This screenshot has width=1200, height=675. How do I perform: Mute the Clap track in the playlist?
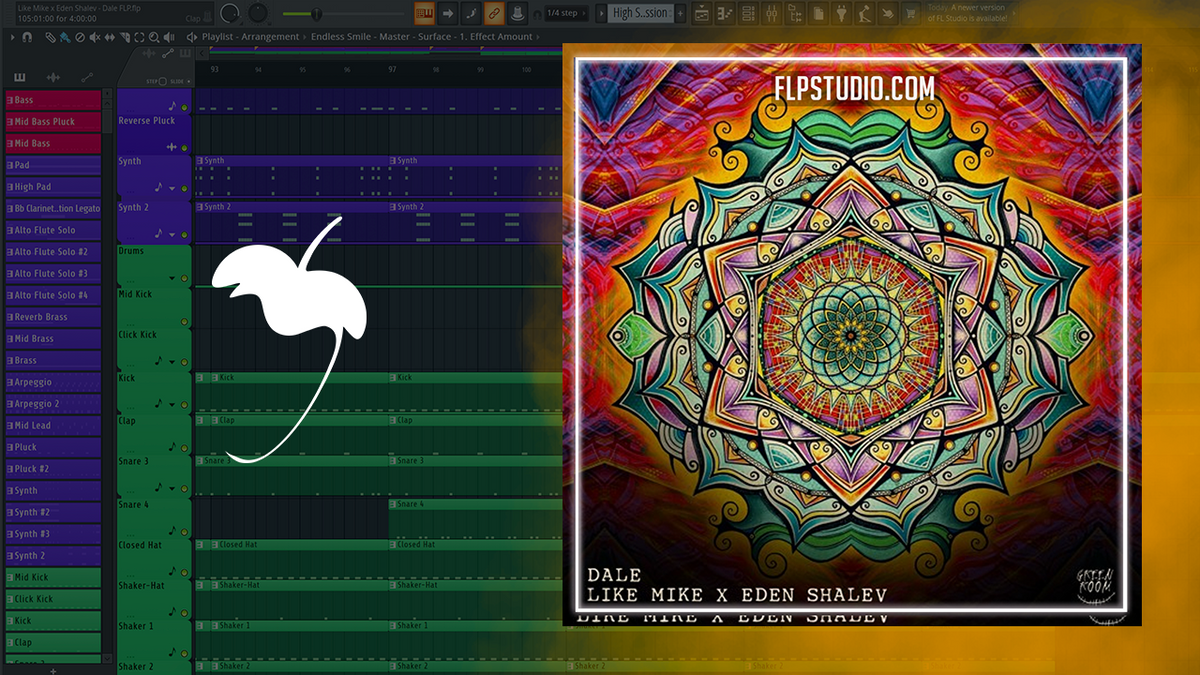185,447
